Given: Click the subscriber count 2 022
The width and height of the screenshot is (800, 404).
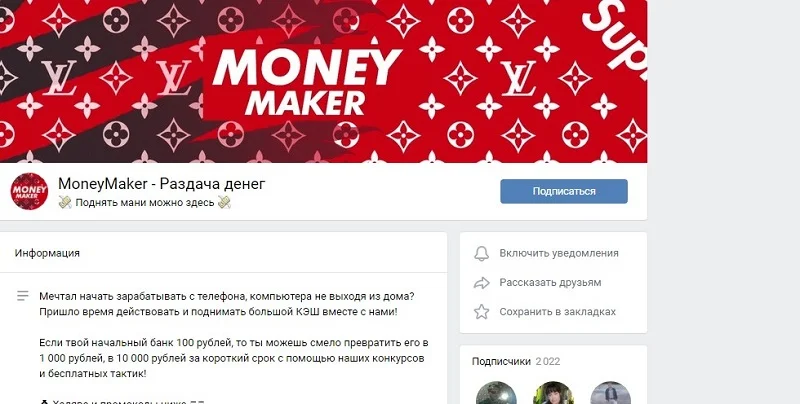Looking at the screenshot, I should click(547, 361).
